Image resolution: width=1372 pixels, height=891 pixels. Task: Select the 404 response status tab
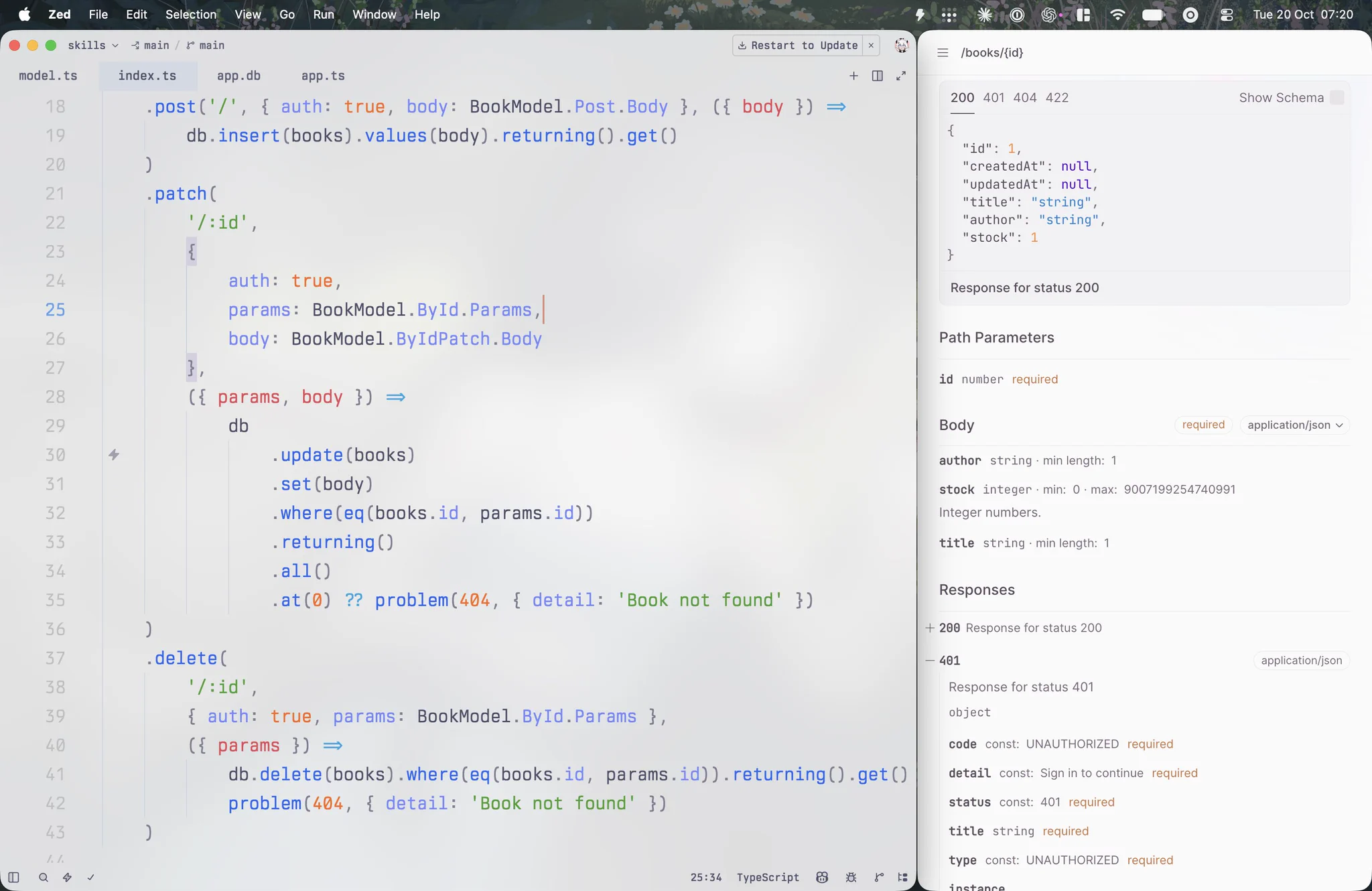(x=1024, y=98)
